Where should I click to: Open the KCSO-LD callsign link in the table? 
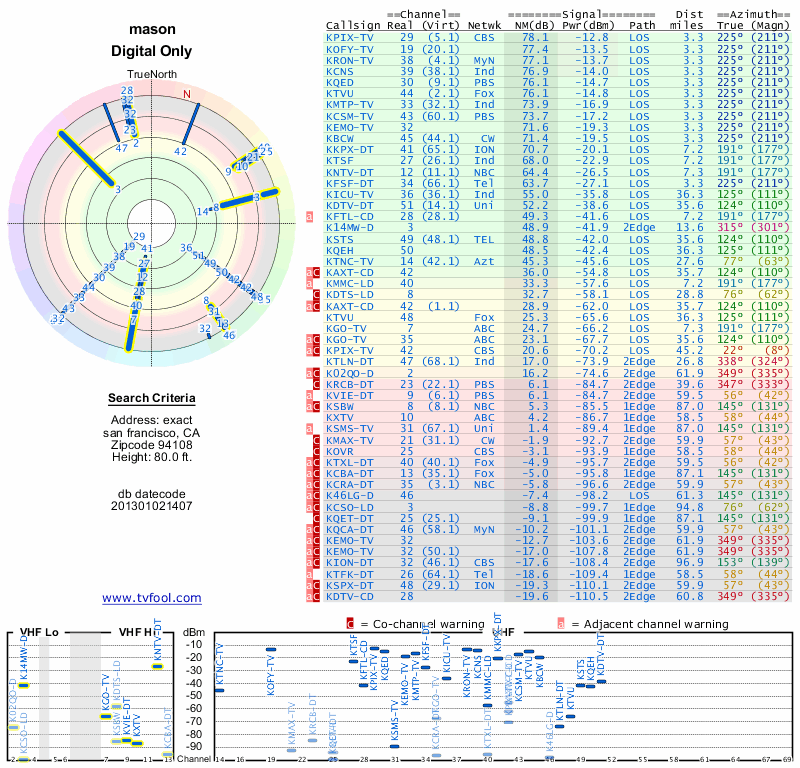point(349,507)
